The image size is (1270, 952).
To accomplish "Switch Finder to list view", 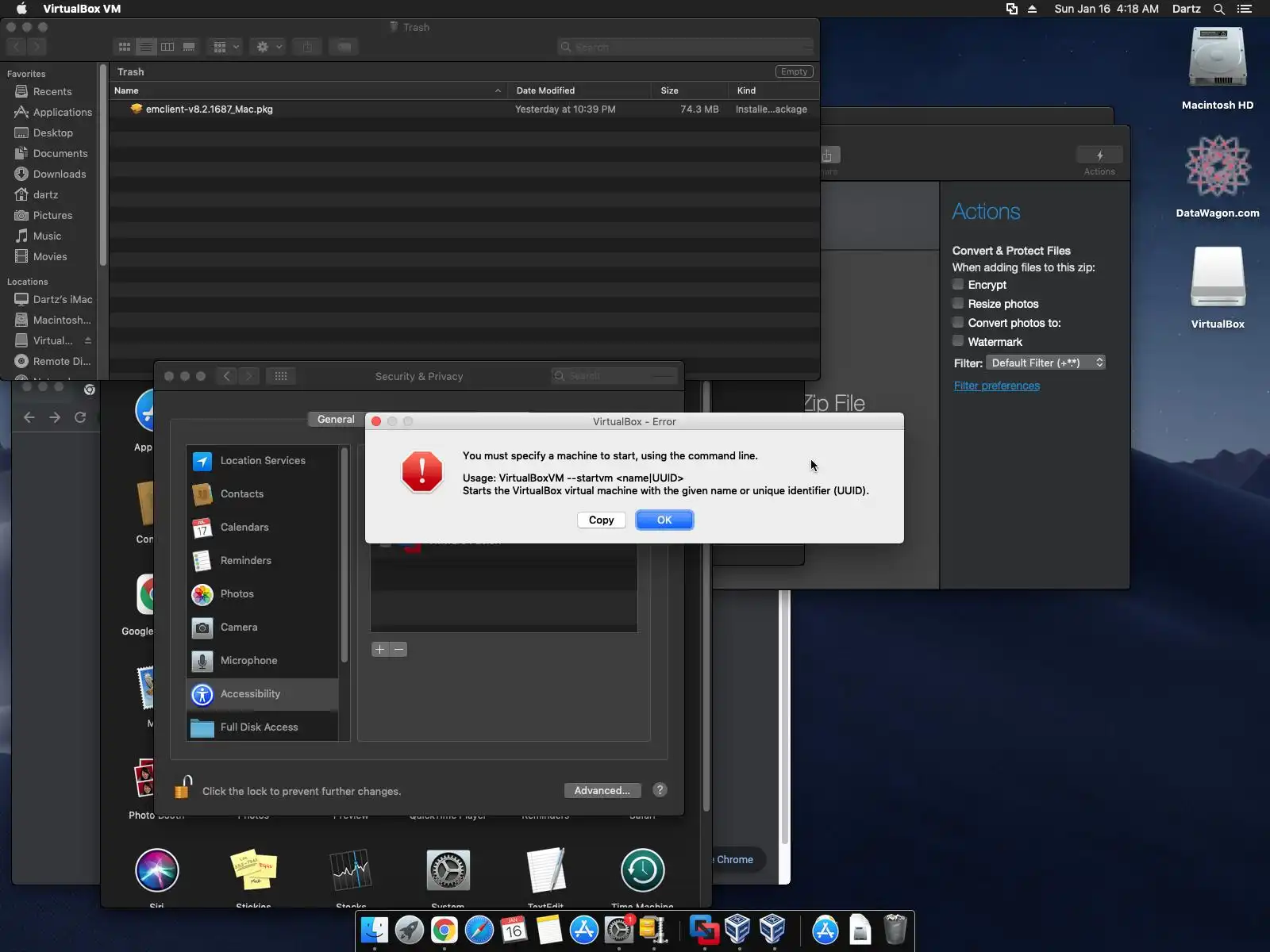I will tap(146, 47).
